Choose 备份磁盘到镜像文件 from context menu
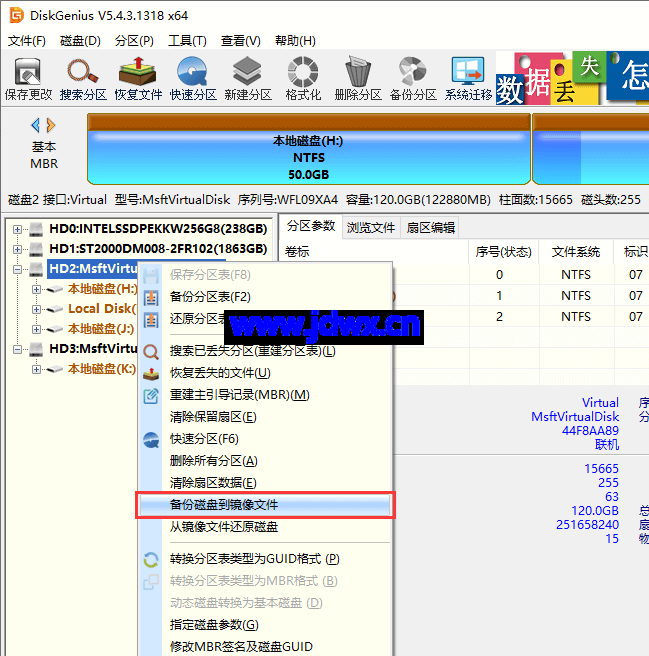This screenshot has width=649, height=656. (265, 505)
